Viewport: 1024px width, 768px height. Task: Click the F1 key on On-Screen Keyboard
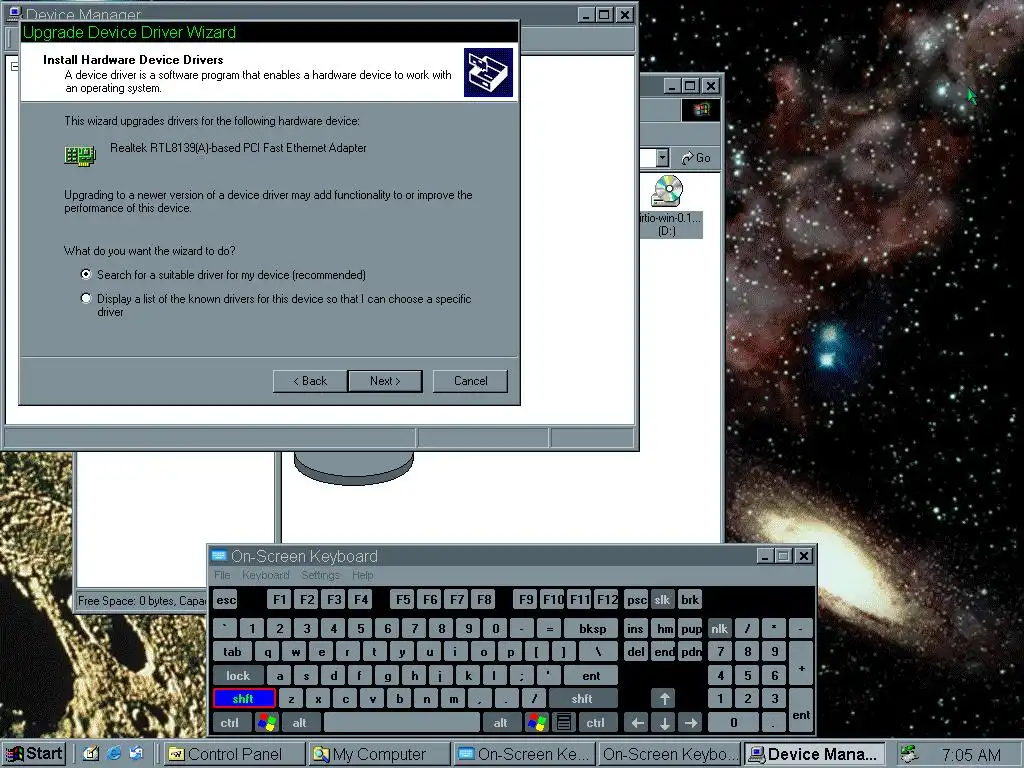pos(280,600)
